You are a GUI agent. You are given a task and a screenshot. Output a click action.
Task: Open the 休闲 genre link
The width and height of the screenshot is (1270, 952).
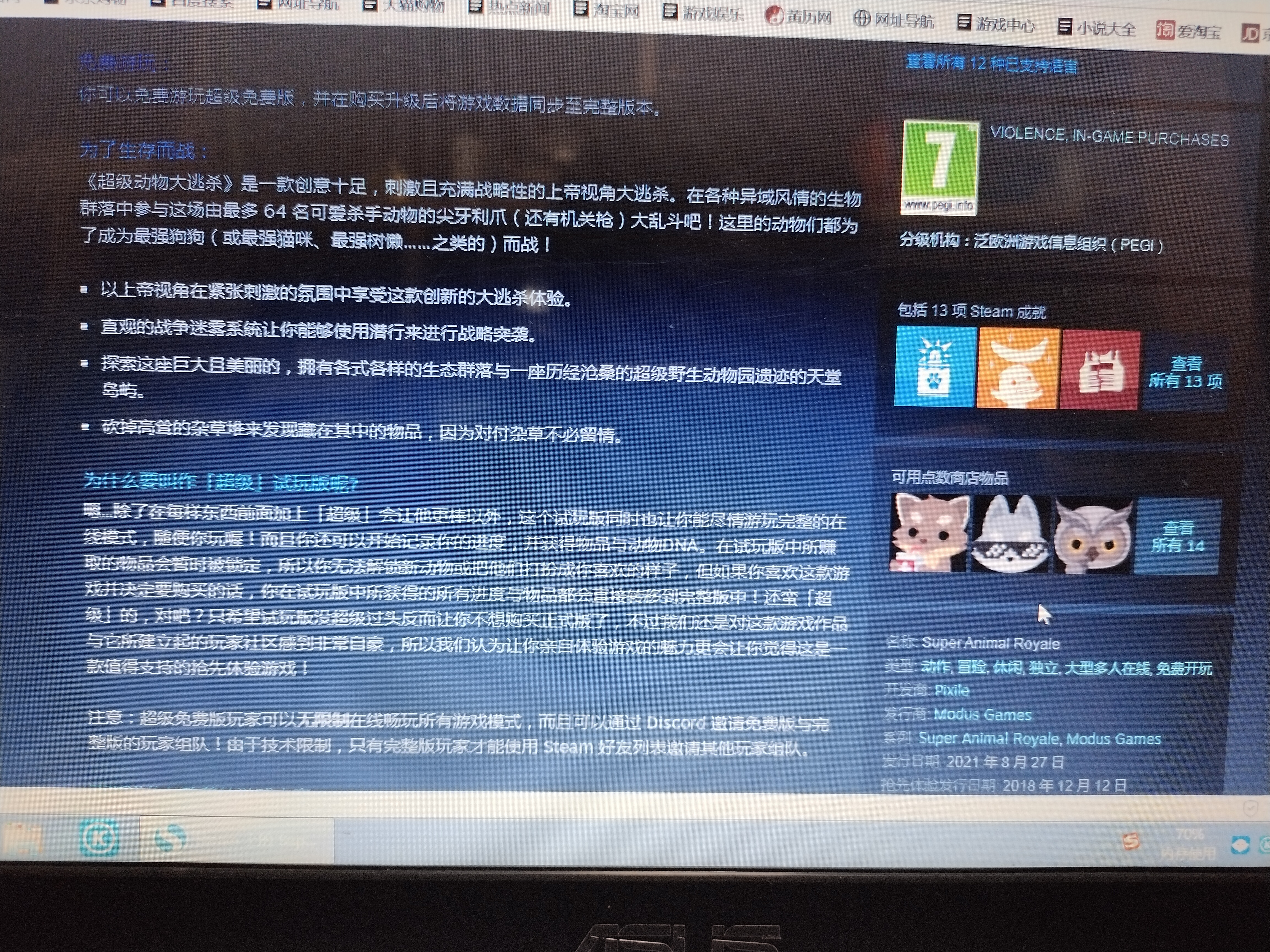(x=1008, y=667)
